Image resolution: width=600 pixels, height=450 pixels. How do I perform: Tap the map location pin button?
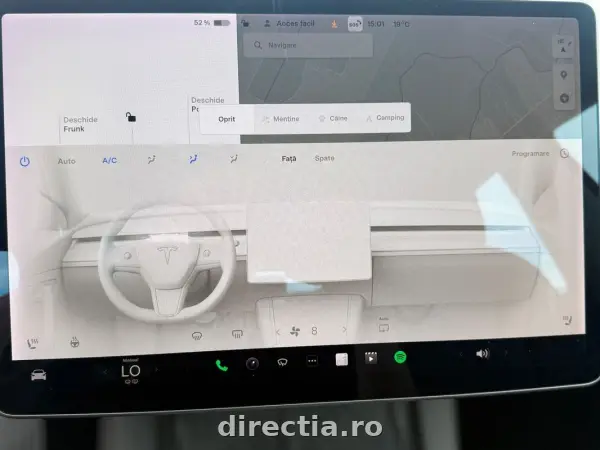coord(564,75)
